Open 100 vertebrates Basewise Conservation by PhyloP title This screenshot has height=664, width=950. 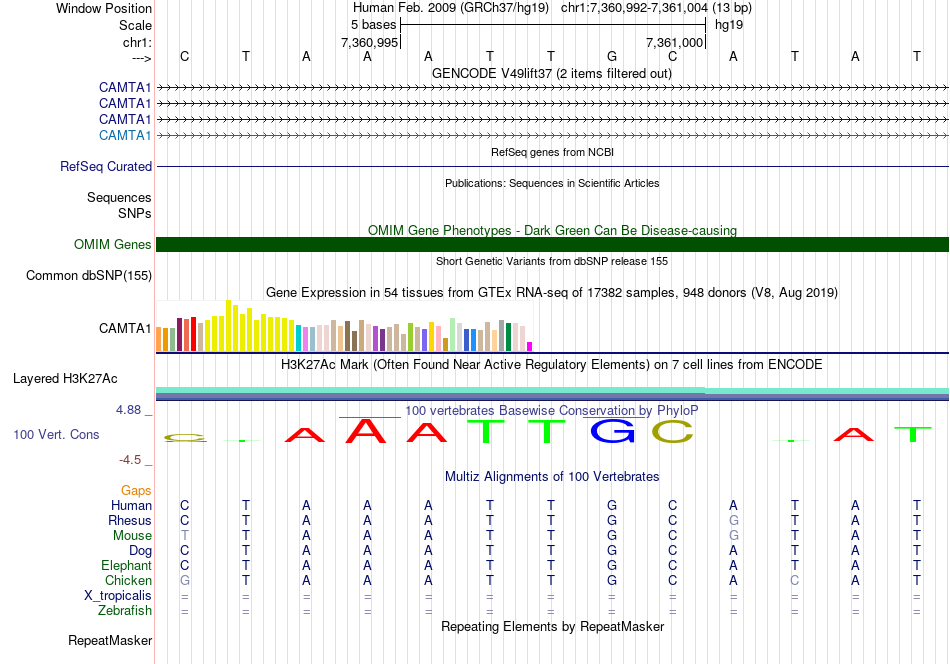click(x=552, y=411)
